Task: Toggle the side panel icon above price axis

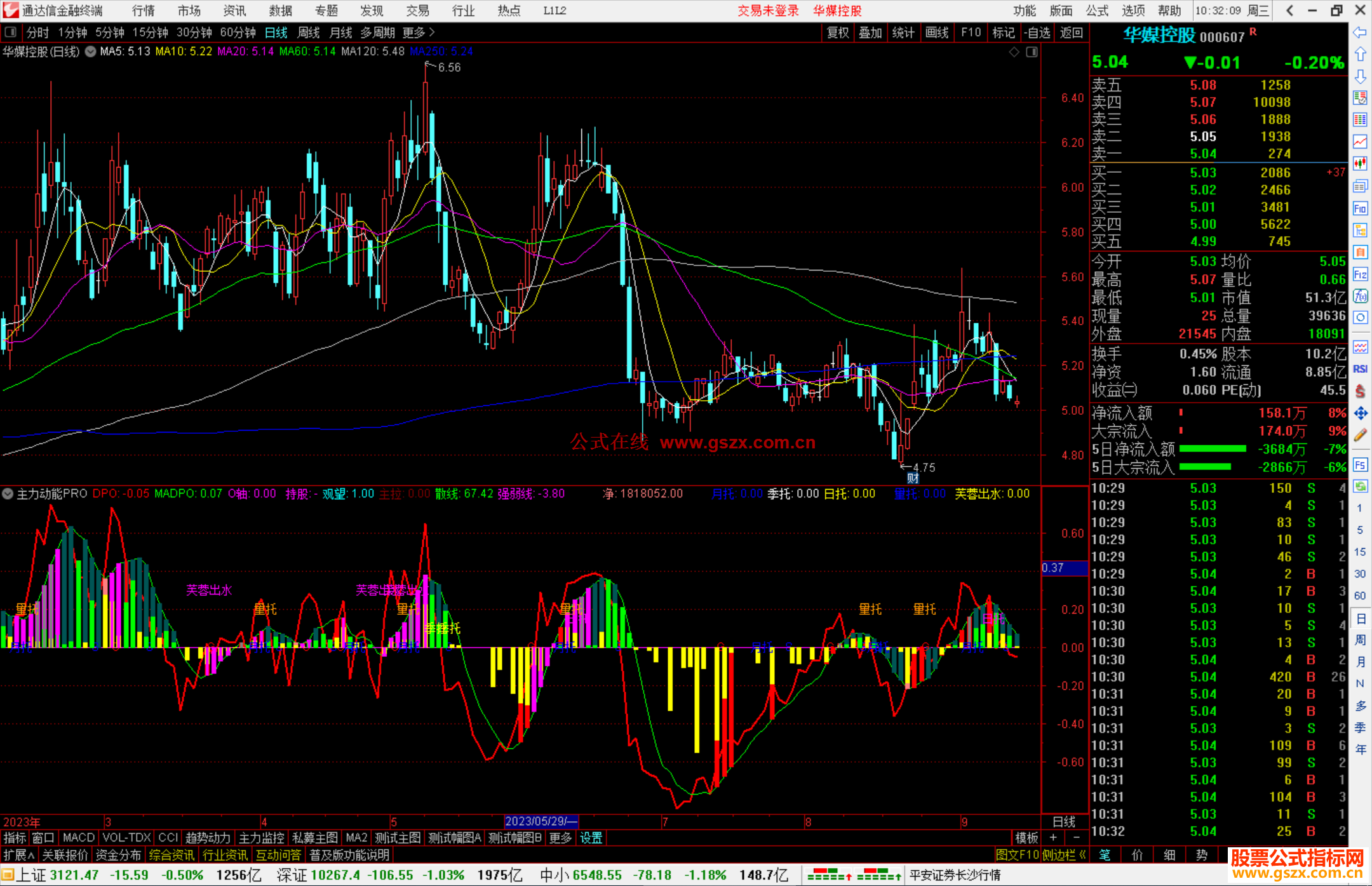Action: pyautogui.click(x=1032, y=52)
